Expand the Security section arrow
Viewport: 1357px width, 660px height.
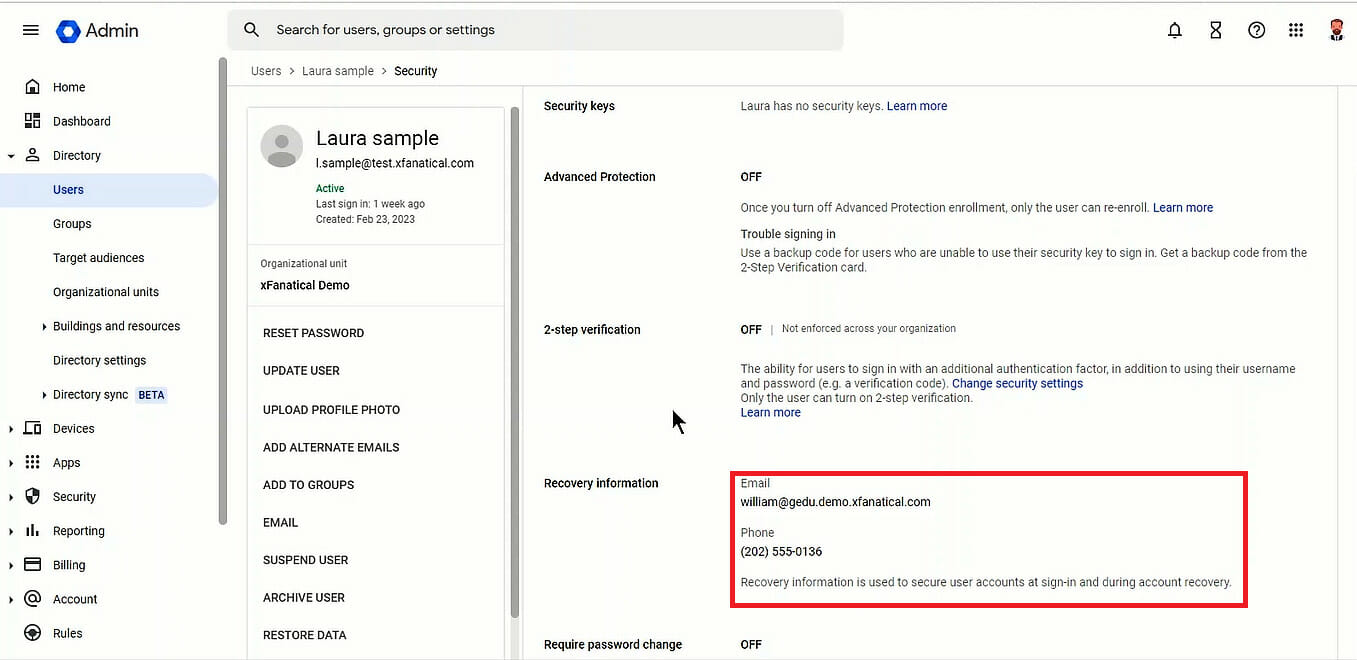[11, 497]
